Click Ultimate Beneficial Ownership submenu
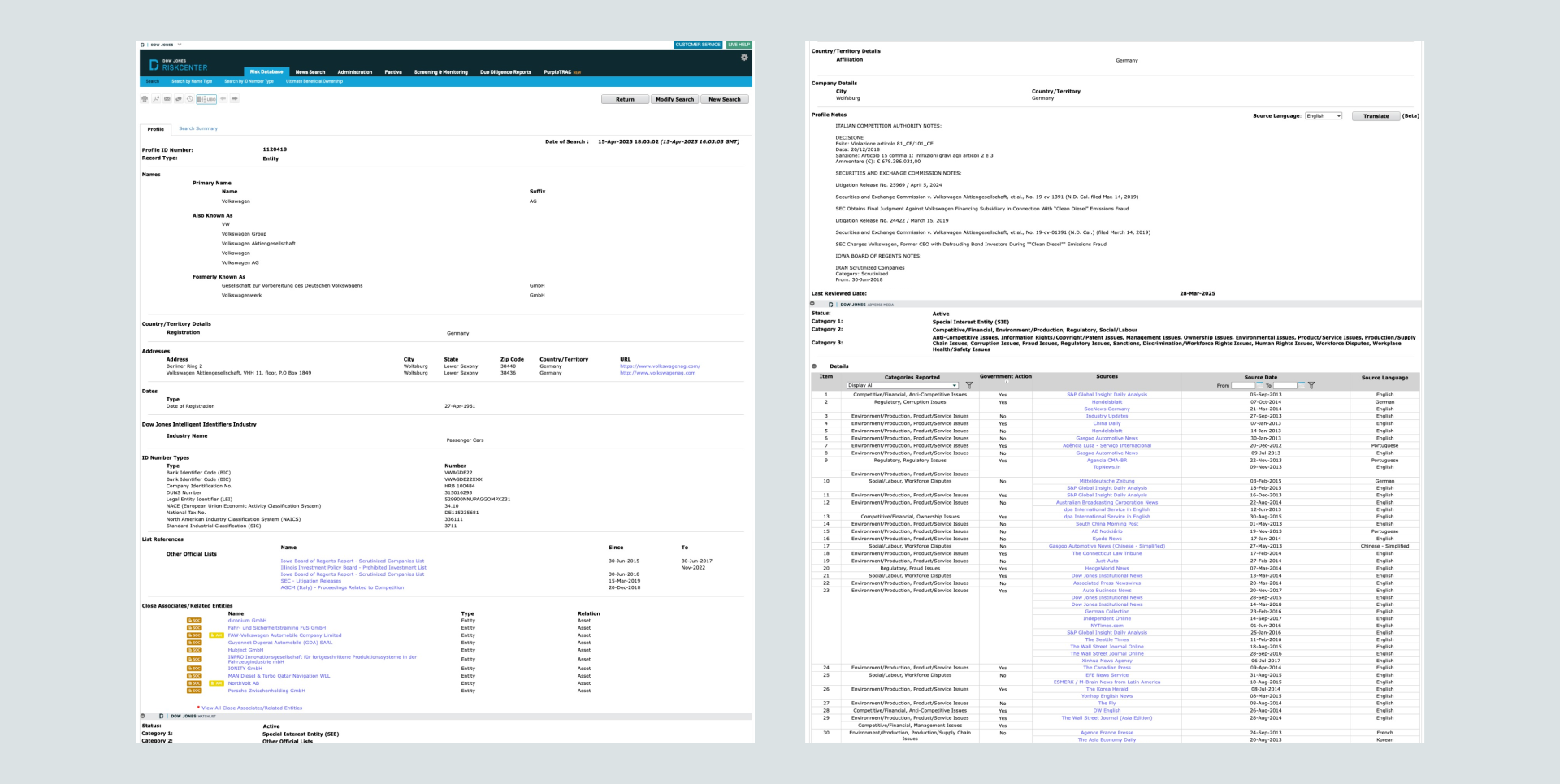The image size is (1560, 784). (x=314, y=81)
